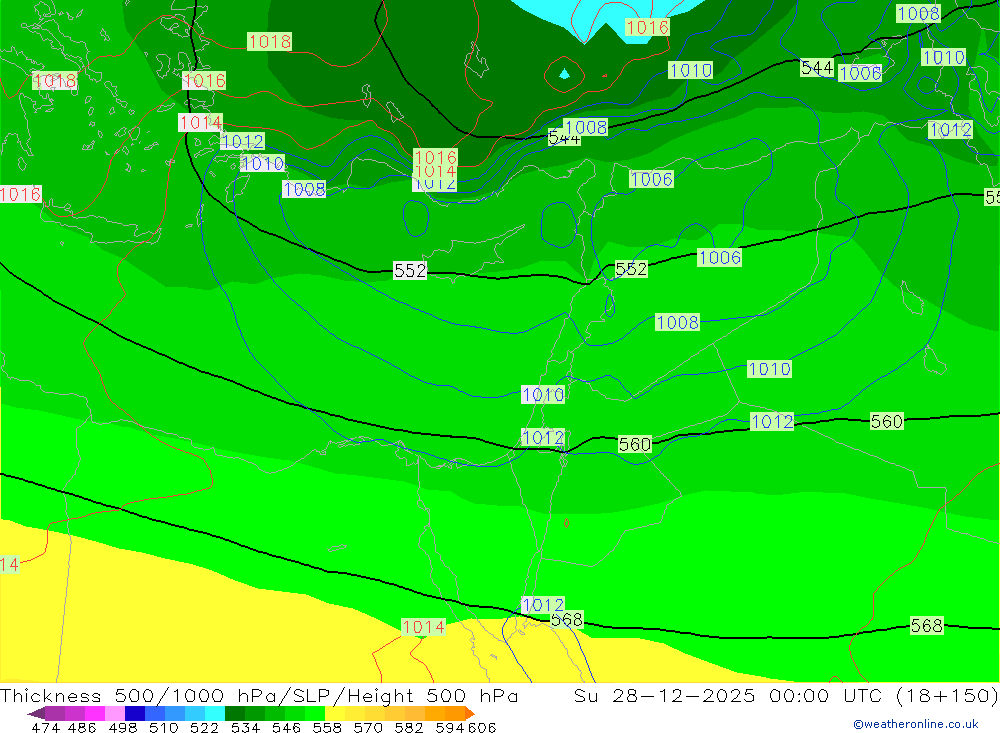
Task: Click the 552 label with white background
Action: (409, 270)
